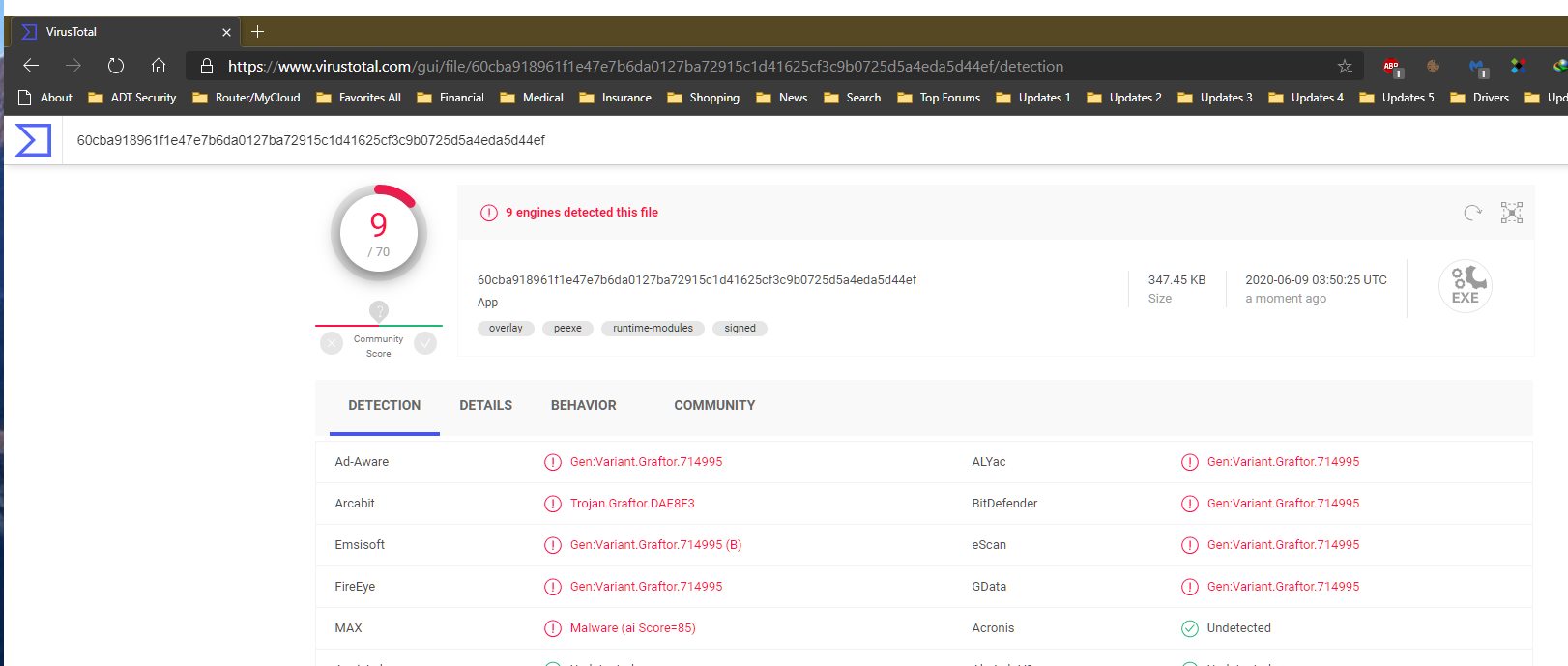Click the signed tag
The image size is (1568, 666).
740,329
